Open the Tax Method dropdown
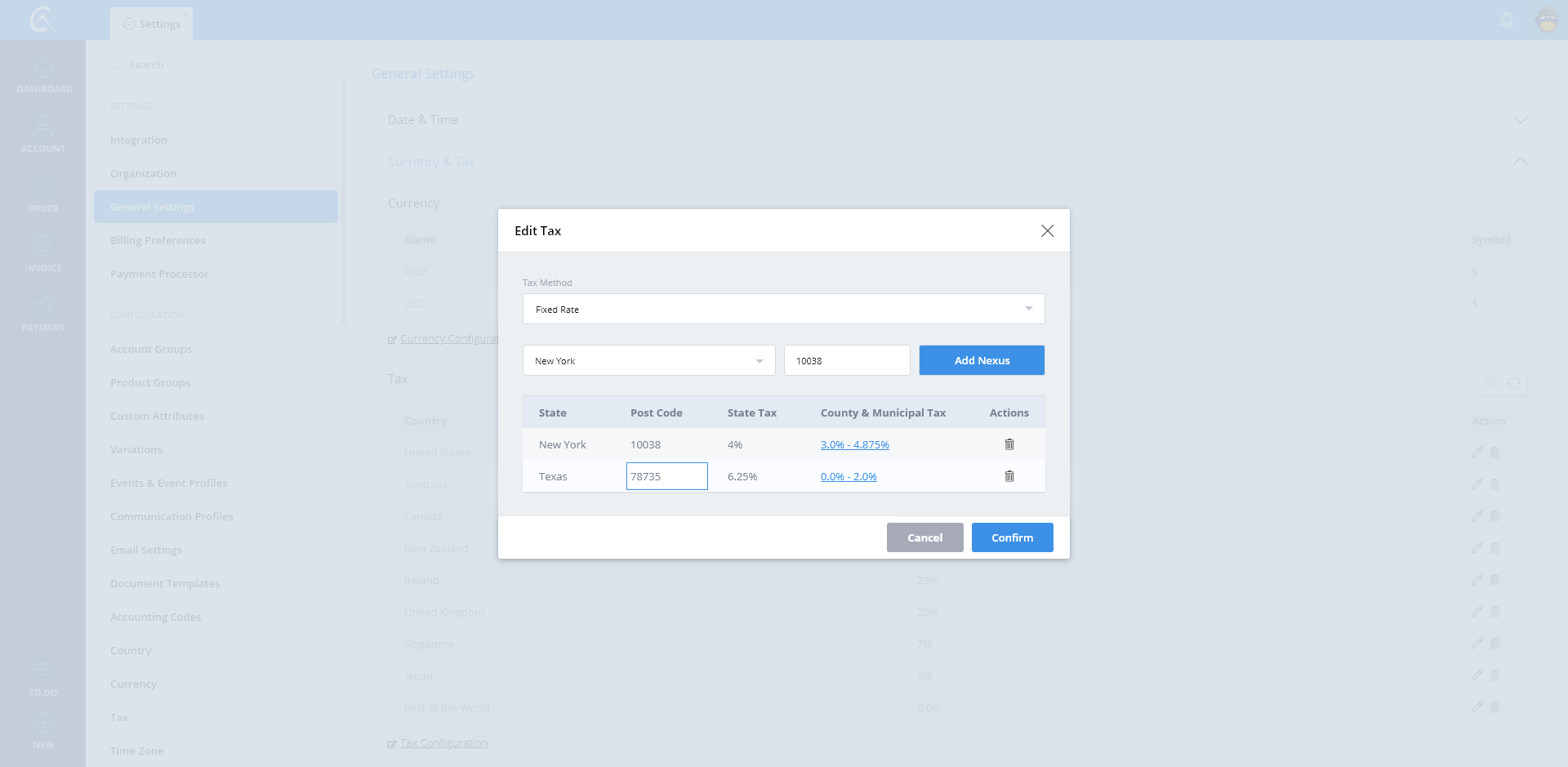The image size is (1568, 767). tap(783, 309)
